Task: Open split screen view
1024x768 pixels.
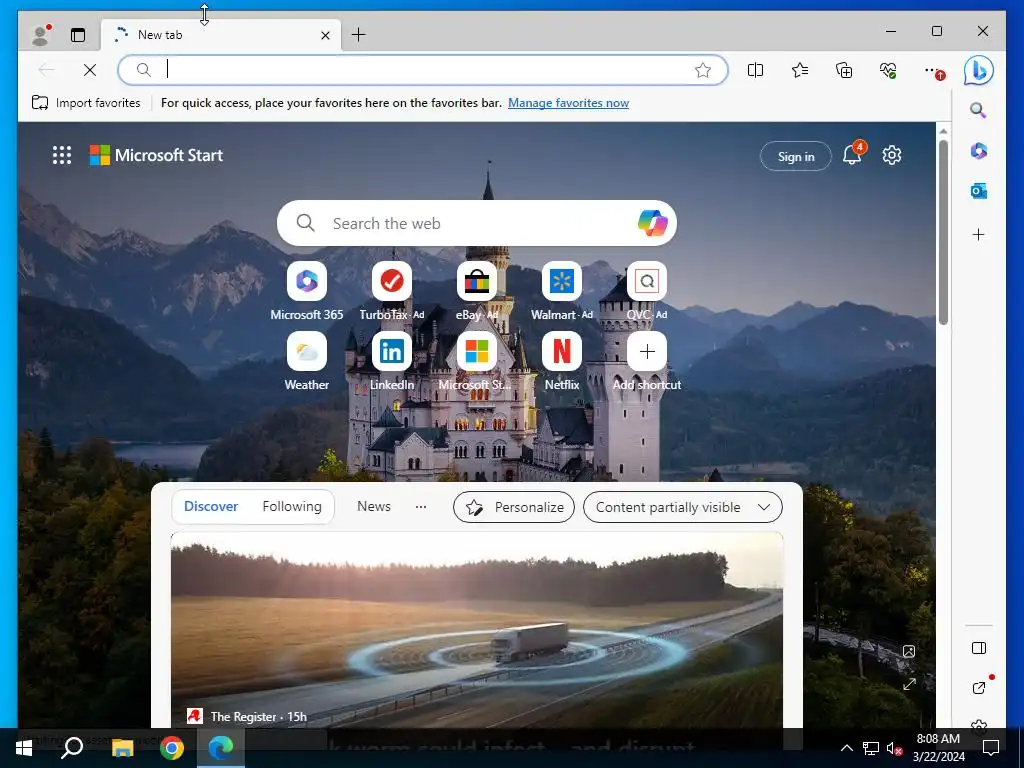Action: click(x=756, y=70)
